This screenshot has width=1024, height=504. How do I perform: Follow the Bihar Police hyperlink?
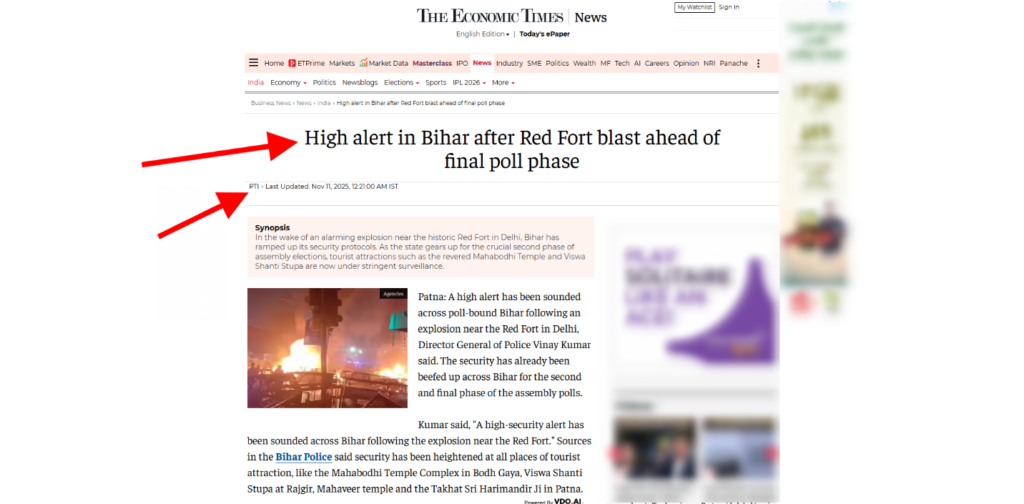click(x=303, y=457)
